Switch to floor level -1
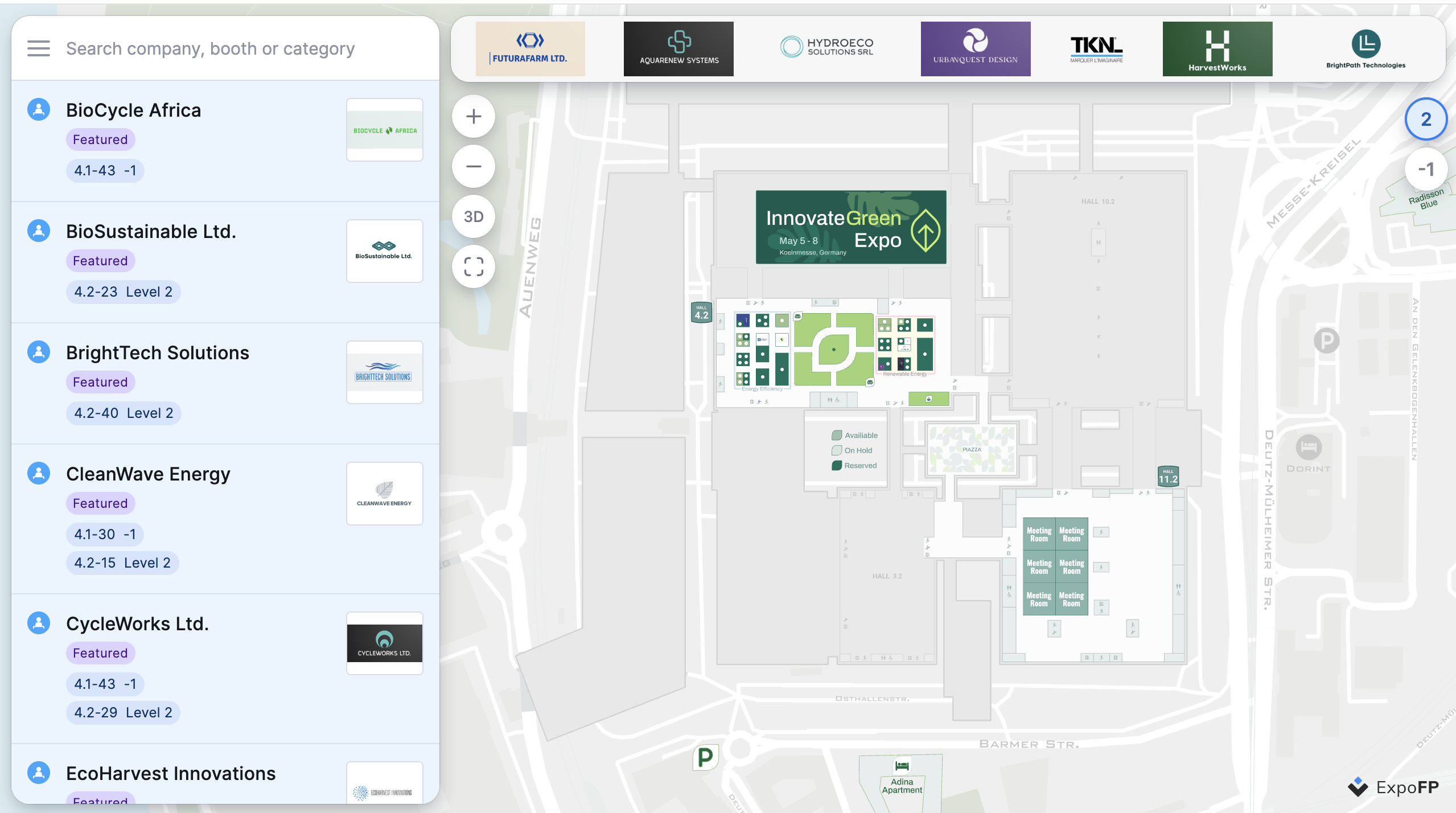Viewport: 1456px width, 813px height. point(1425,169)
